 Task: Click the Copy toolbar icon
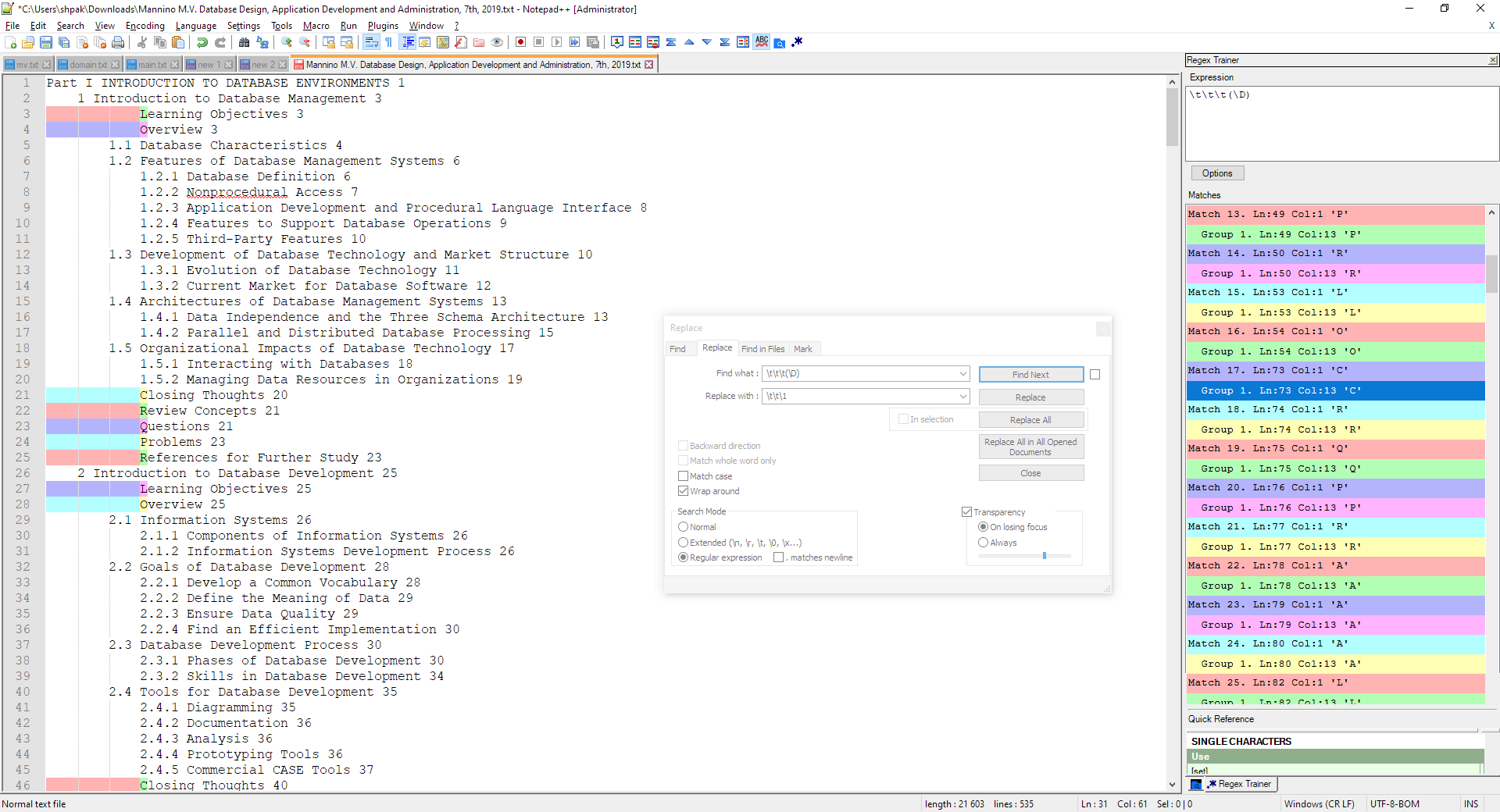[160, 42]
